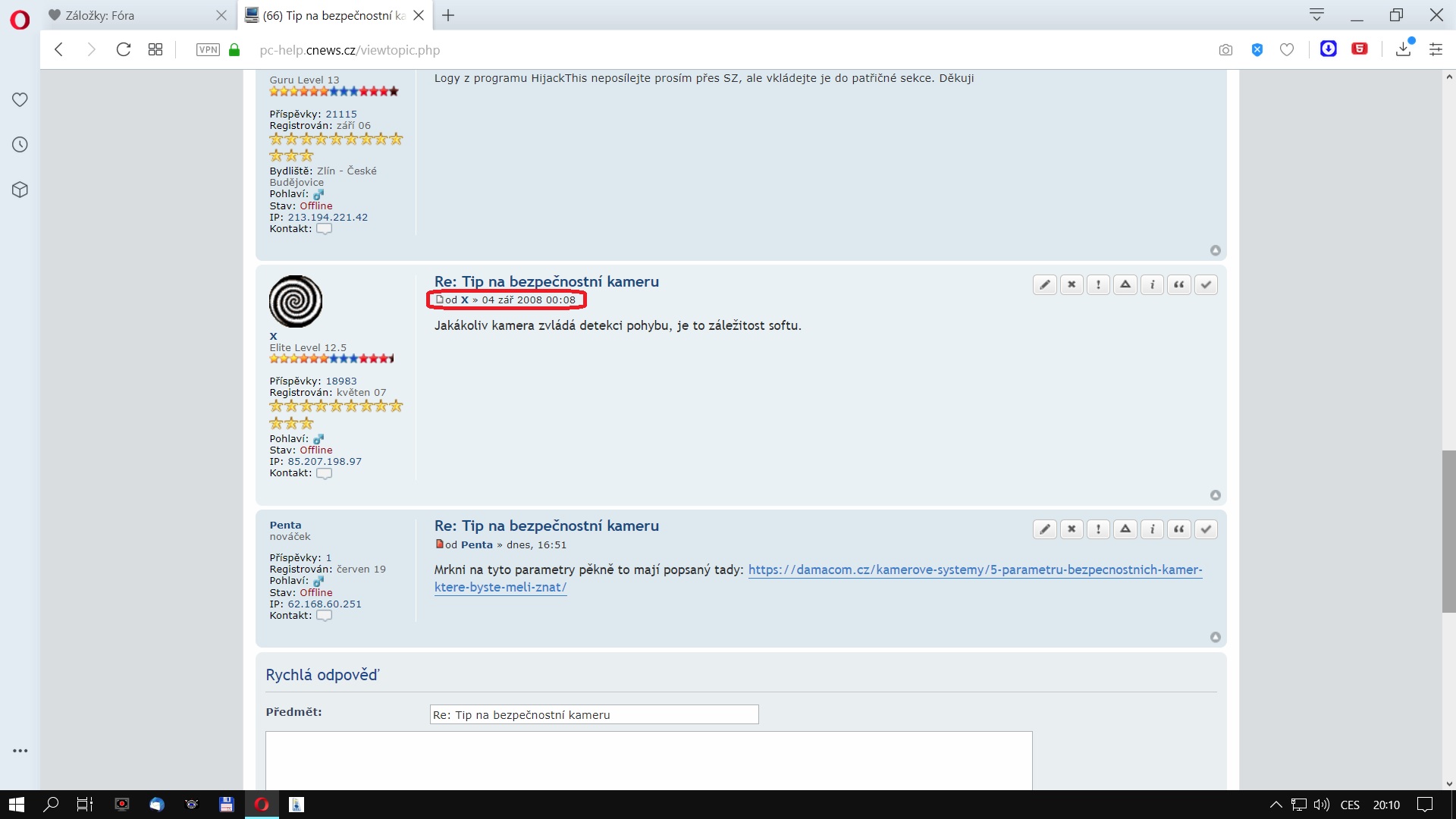Viewport: 1456px width, 819px height.
Task: Open Opera easy setup panel
Action: [1436, 50]
